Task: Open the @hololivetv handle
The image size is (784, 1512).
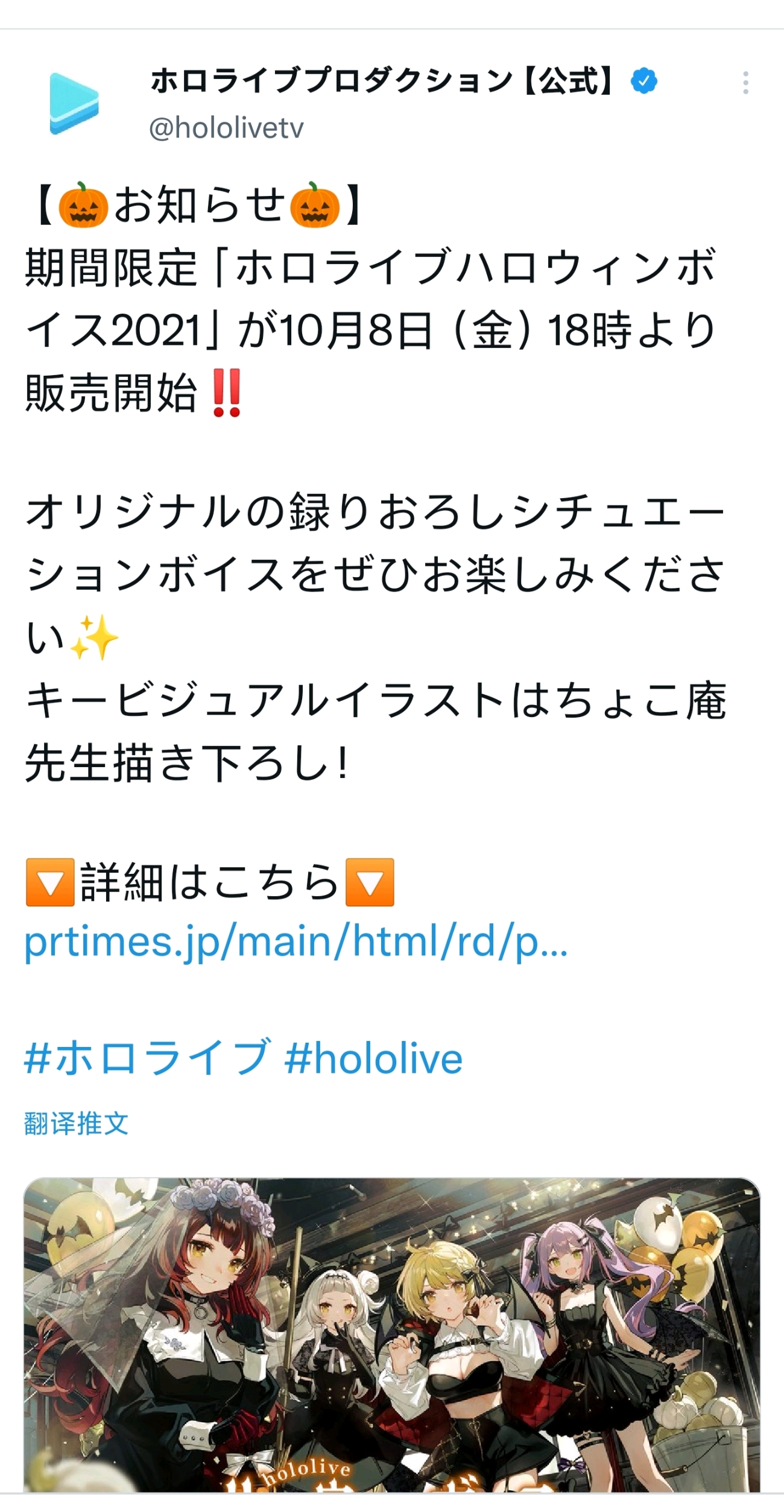Action: pos(226,128)
